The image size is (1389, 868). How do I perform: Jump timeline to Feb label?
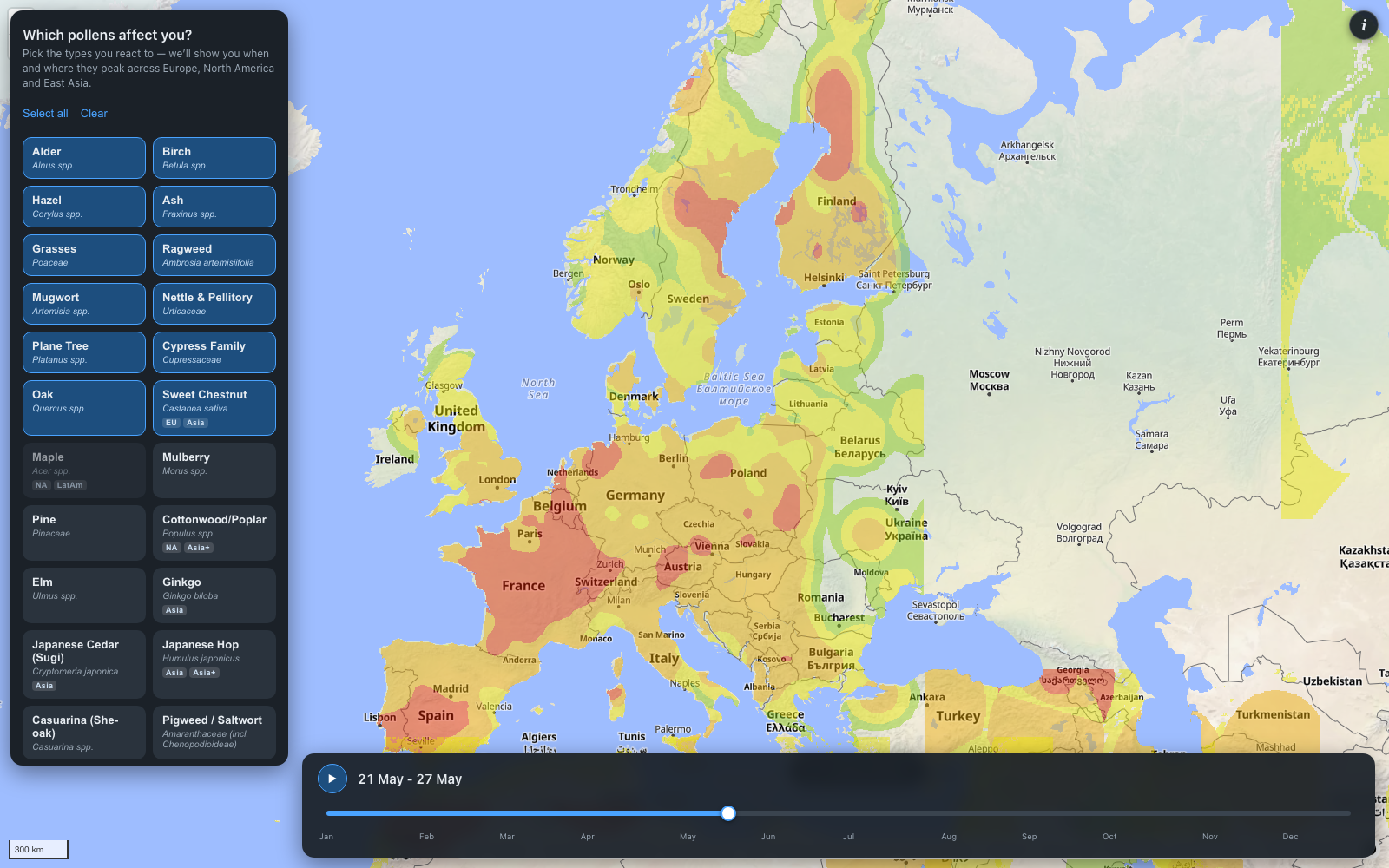pyautogui.click(x=426, y=837)
